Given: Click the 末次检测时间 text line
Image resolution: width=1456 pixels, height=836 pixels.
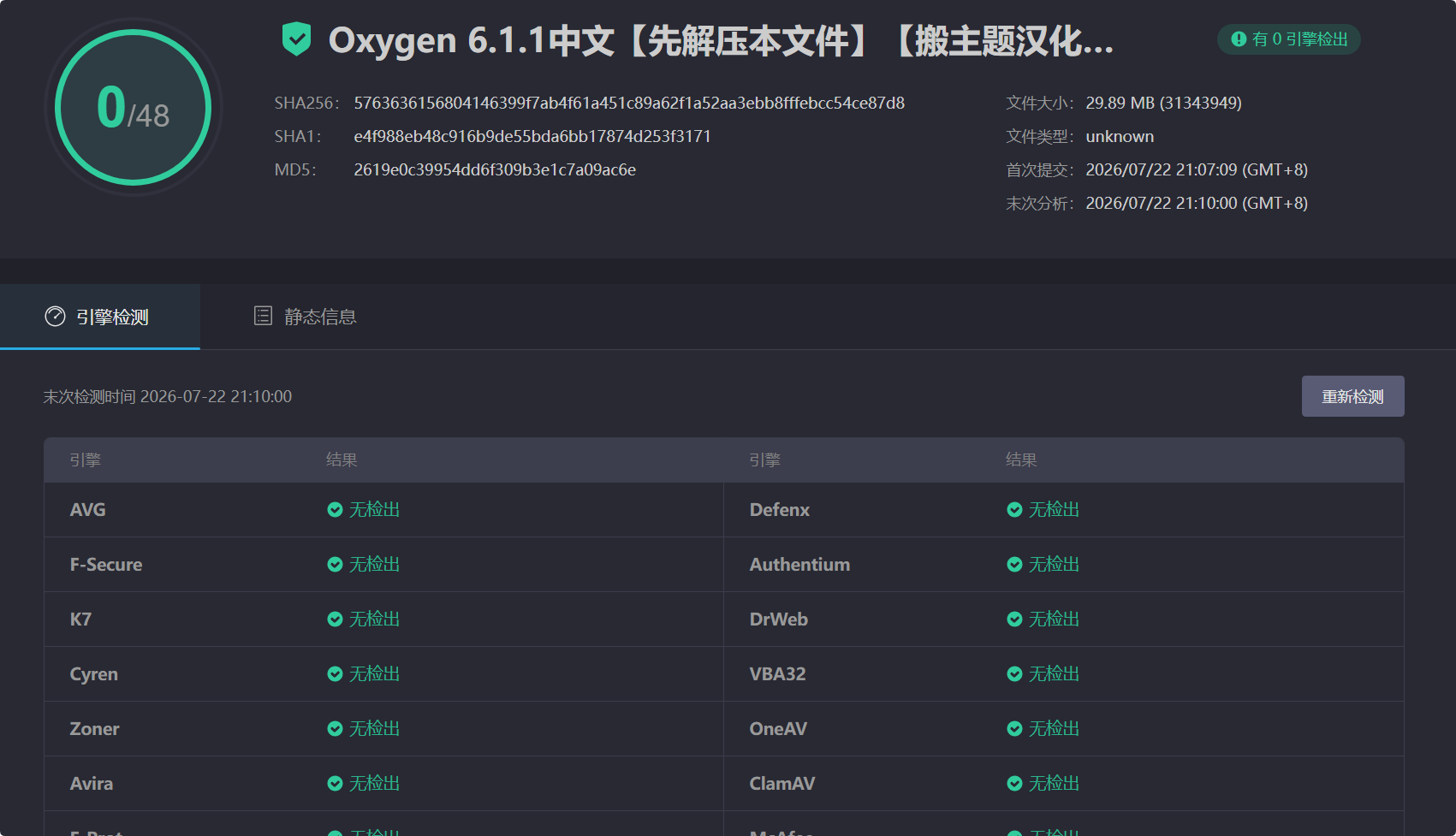Looking at the screenshot, I should 168,396.
